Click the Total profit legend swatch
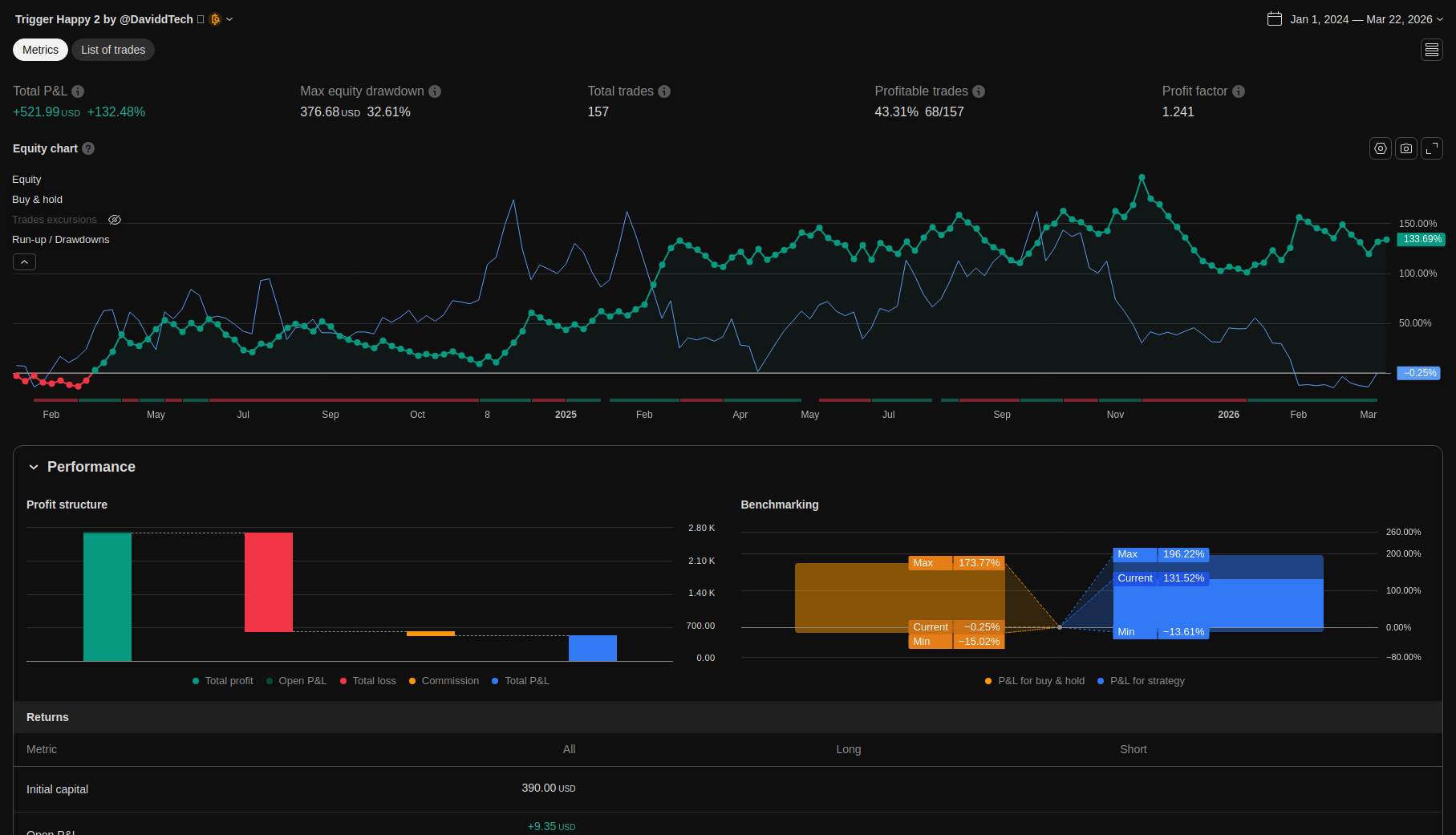The width and height of the screenshot is (1456, 835). 196,681
